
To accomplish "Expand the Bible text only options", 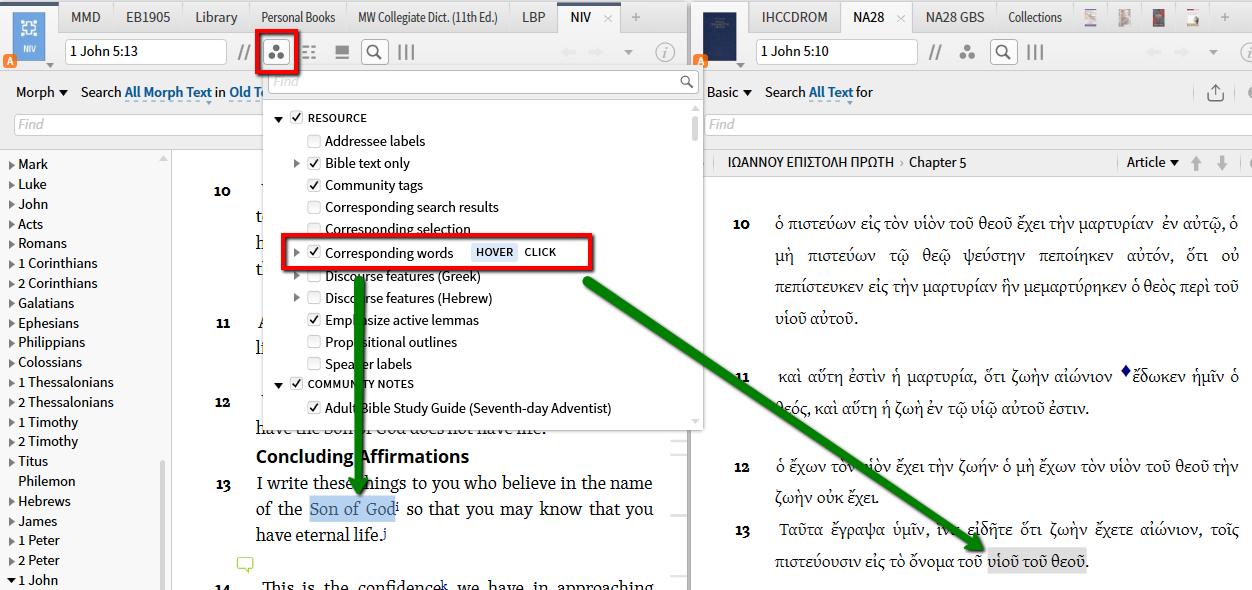I will click(297, 163).
